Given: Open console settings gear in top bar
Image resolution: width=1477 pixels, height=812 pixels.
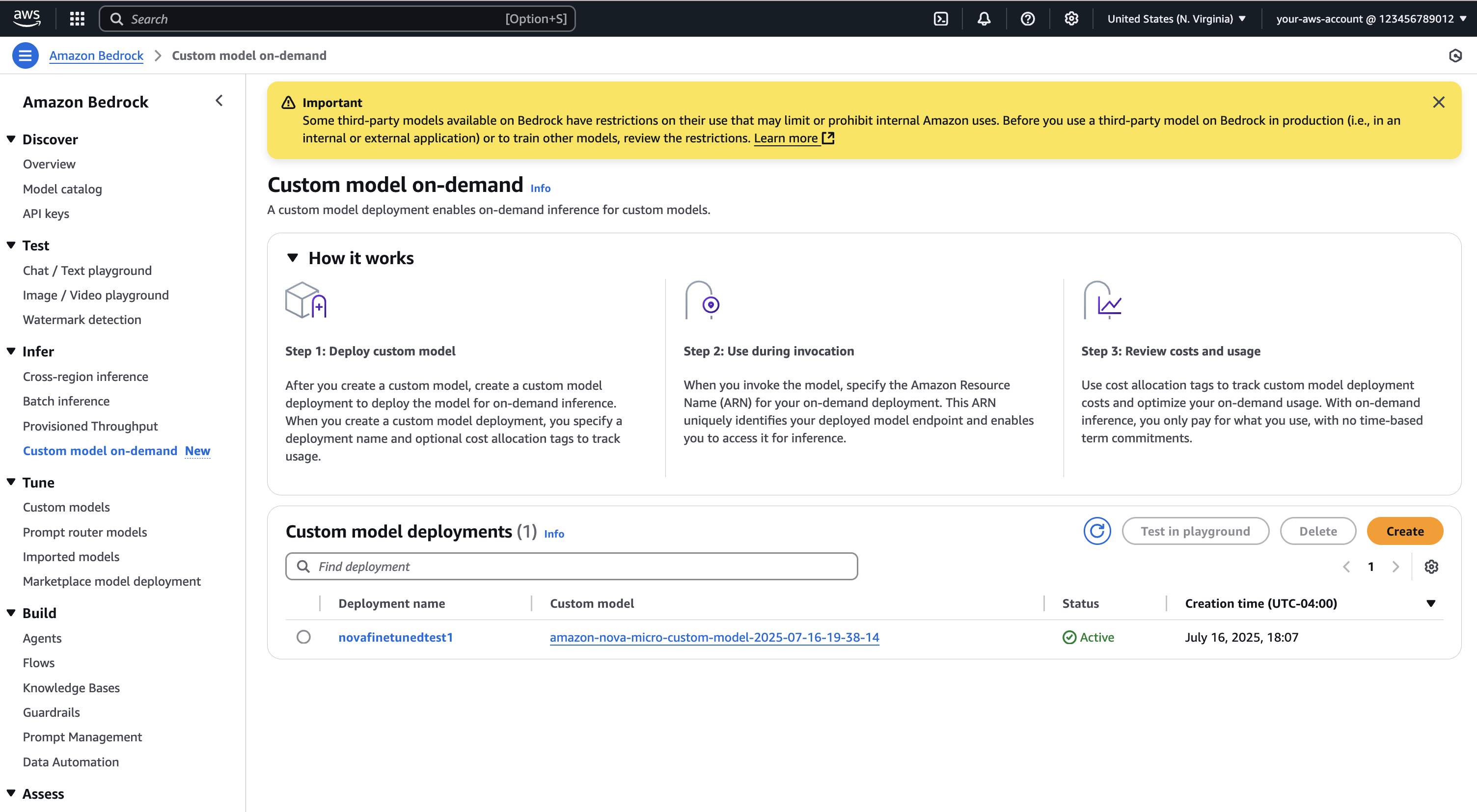Looking at the screenshot, I should (1071, 19).
